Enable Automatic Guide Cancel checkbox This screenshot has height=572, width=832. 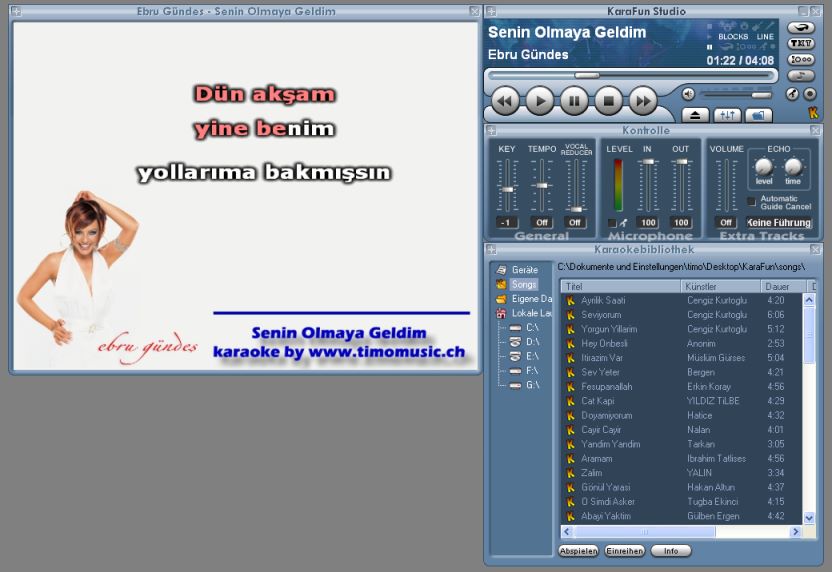(751, 202)
